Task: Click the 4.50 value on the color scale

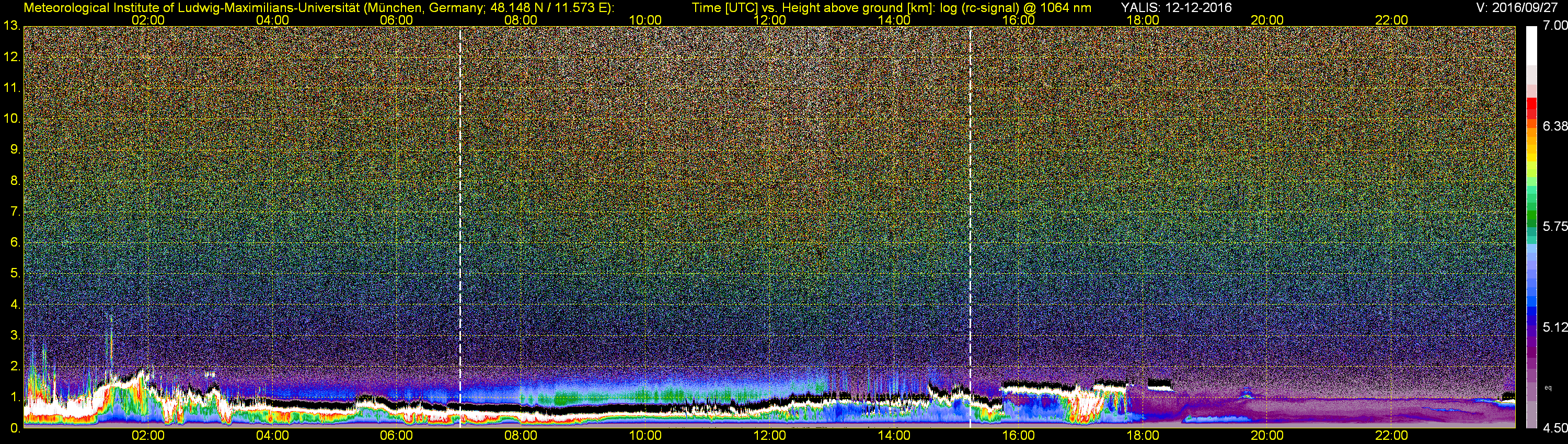Action: click(1554, 428)
